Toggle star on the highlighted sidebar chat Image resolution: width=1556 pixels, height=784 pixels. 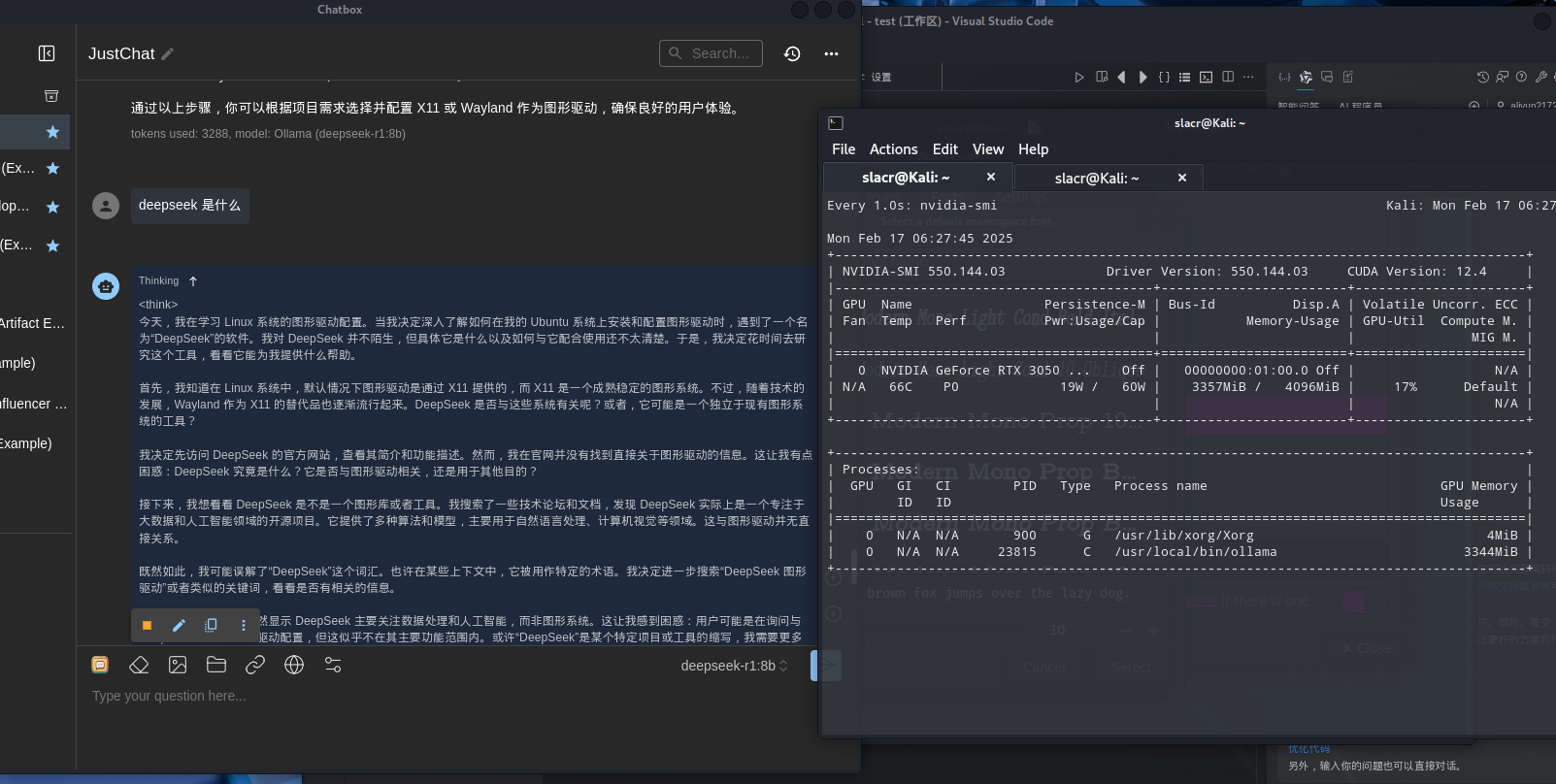pyautogui.click(x=52, y=132)
